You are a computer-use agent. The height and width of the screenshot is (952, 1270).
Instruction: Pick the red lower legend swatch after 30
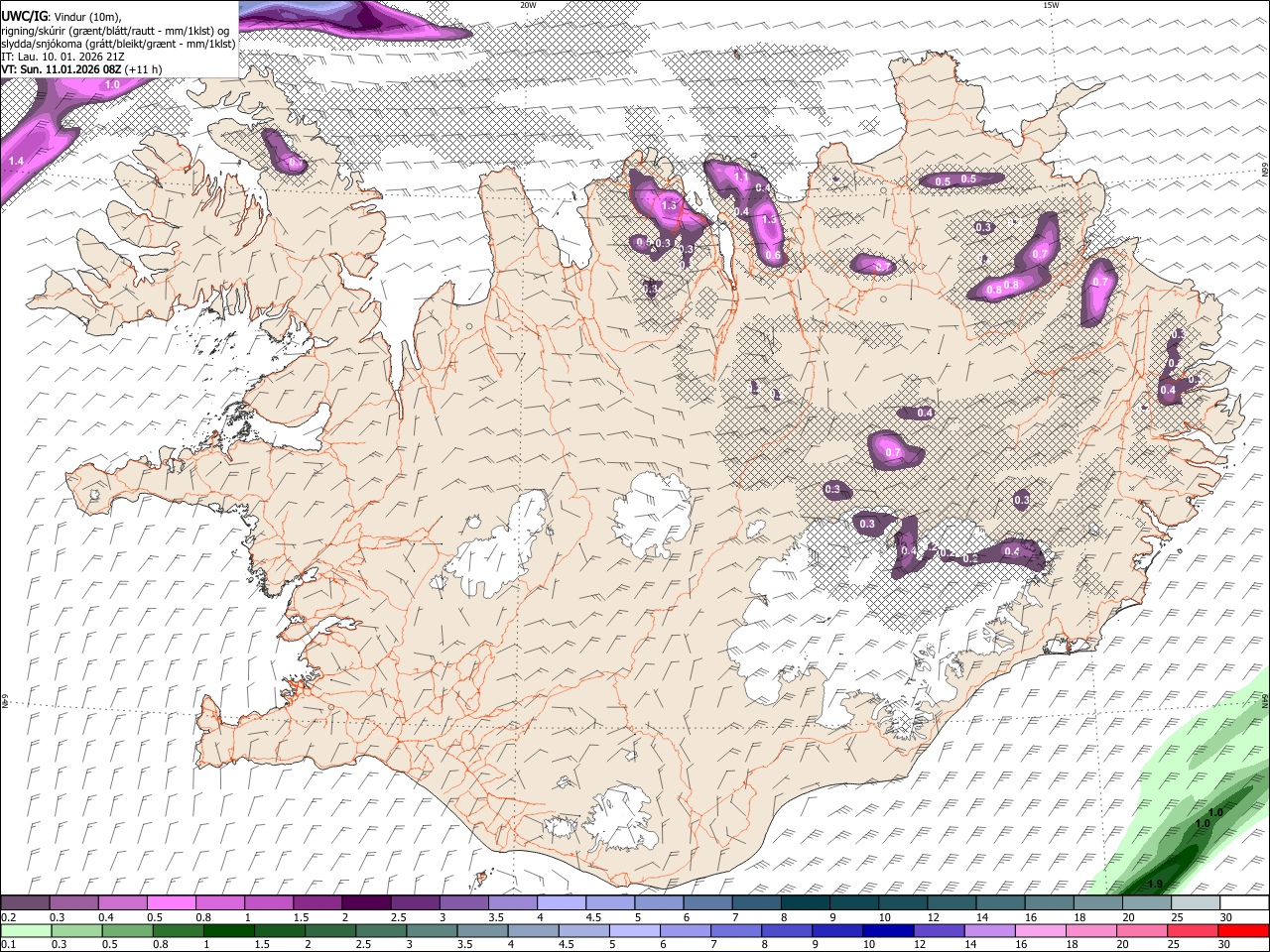[1243, 930]
